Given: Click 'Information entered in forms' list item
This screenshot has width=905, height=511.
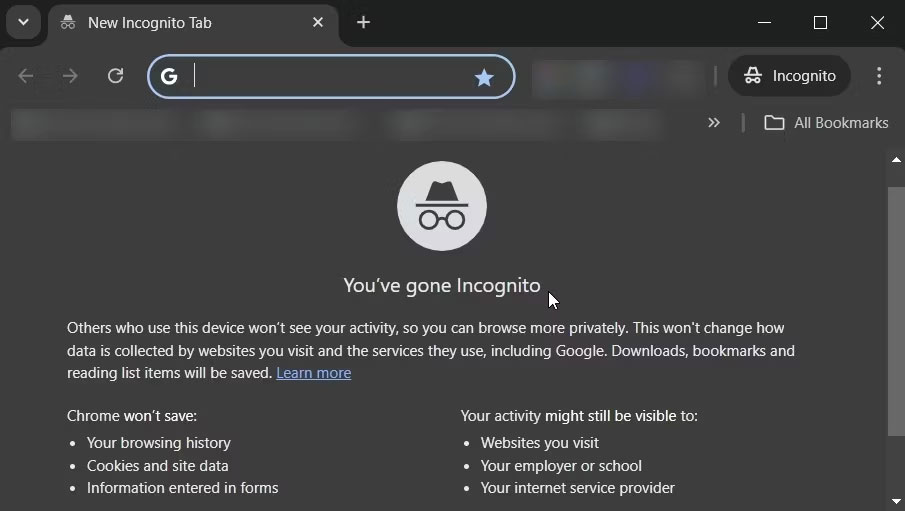Looking at the screenshot, I should click(x=182, y=488).
